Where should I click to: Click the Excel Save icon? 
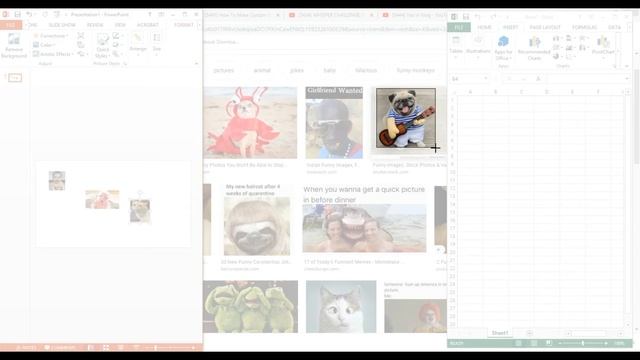[x=466, y=17]
